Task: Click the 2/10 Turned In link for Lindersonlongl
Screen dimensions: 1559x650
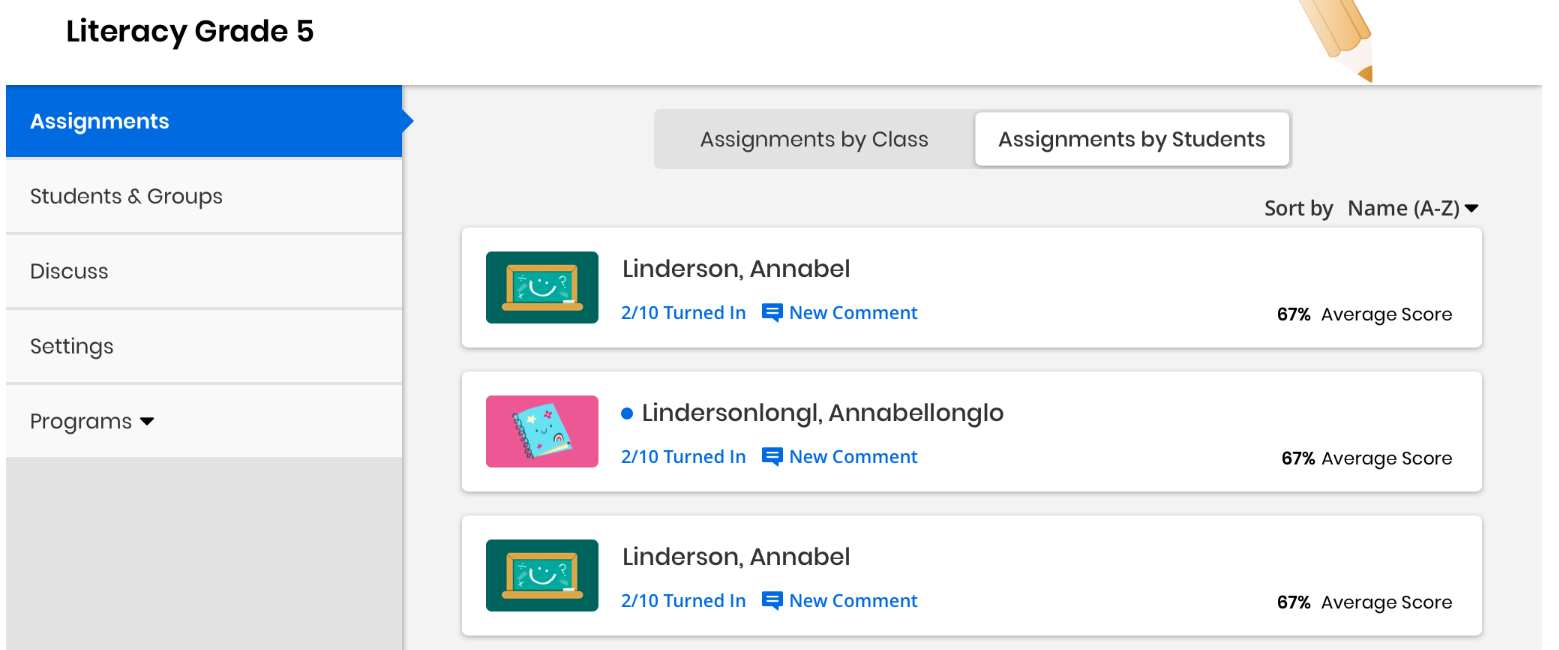Action: (683, 456)
